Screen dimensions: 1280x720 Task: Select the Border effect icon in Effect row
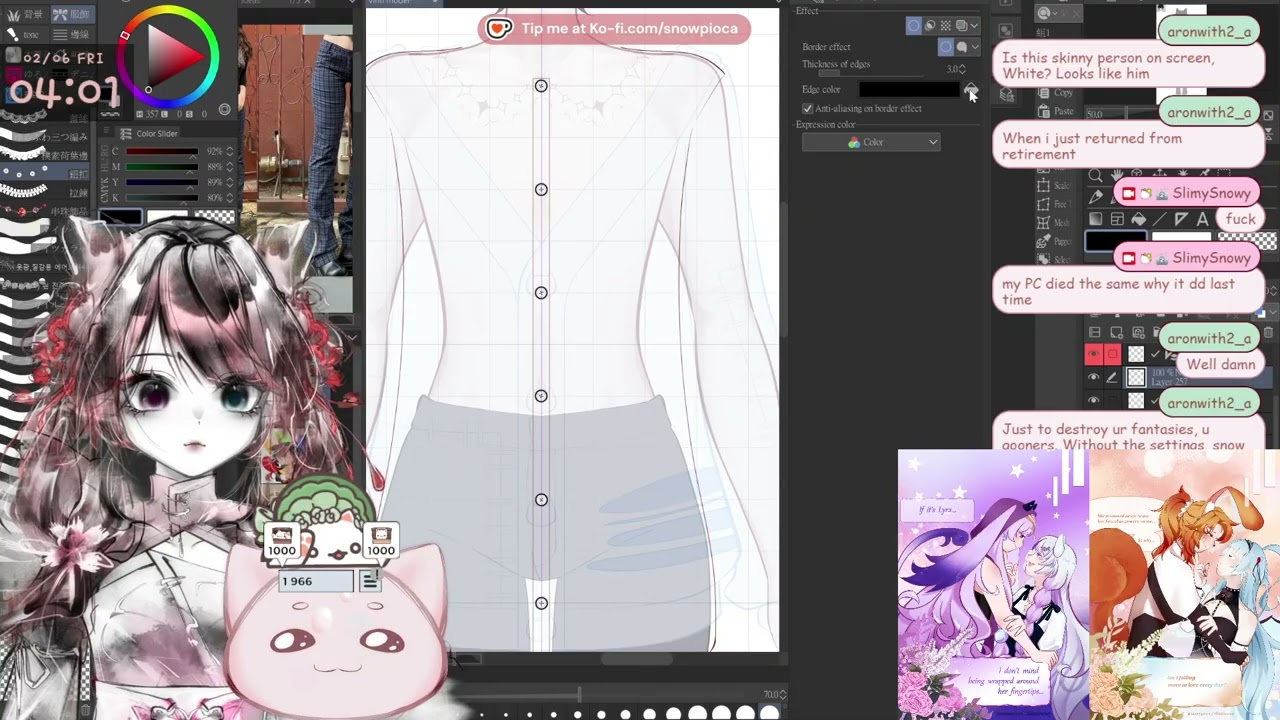tap(913, 25)
